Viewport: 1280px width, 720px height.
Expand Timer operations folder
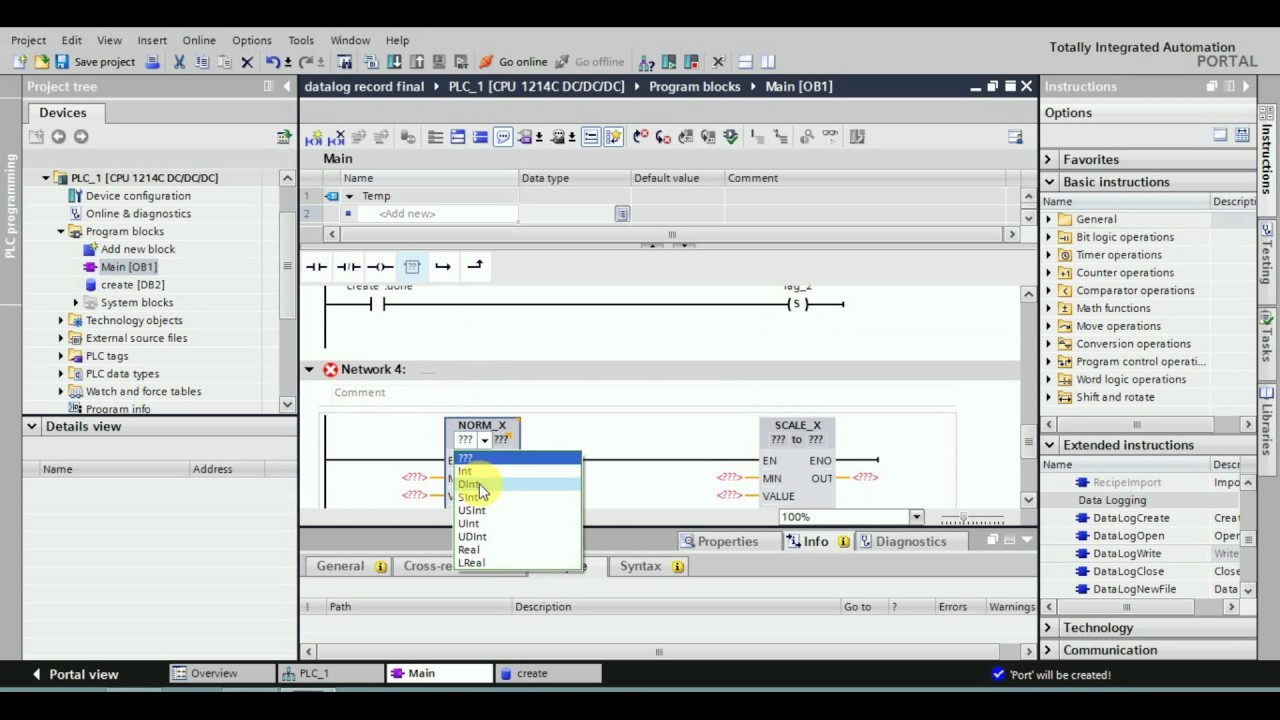pos(1049,255)
